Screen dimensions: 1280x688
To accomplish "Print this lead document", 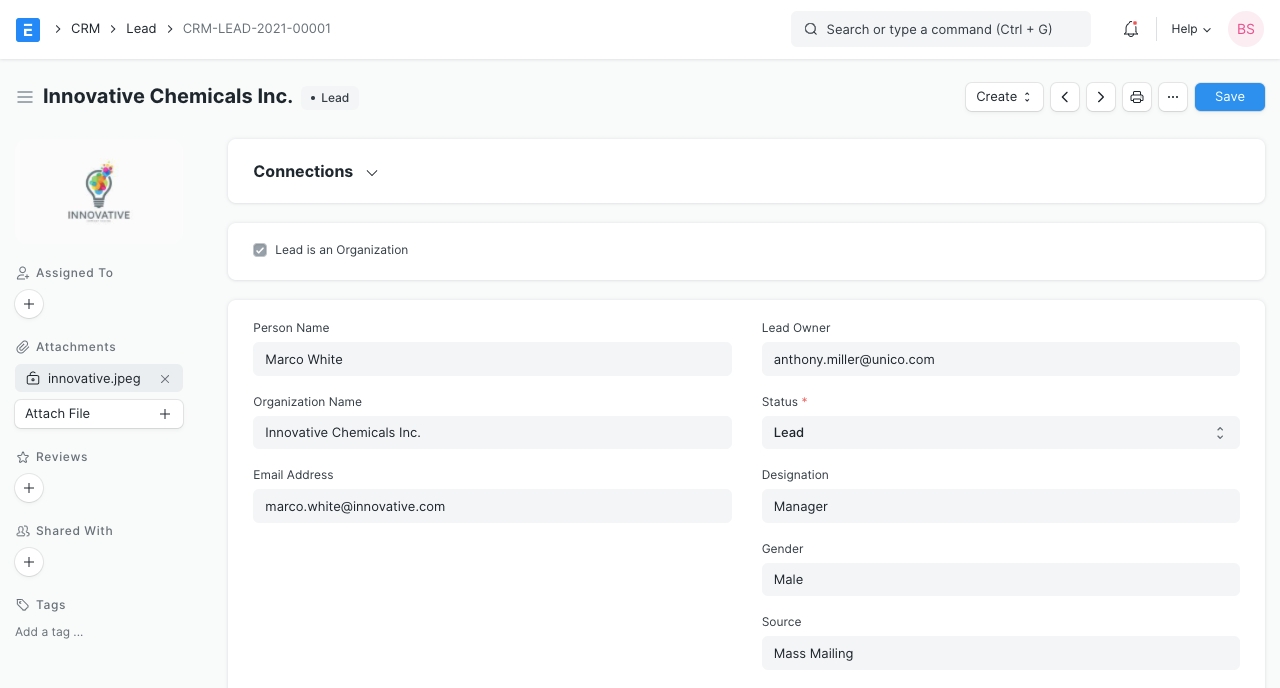I will tap(1137, 97).
